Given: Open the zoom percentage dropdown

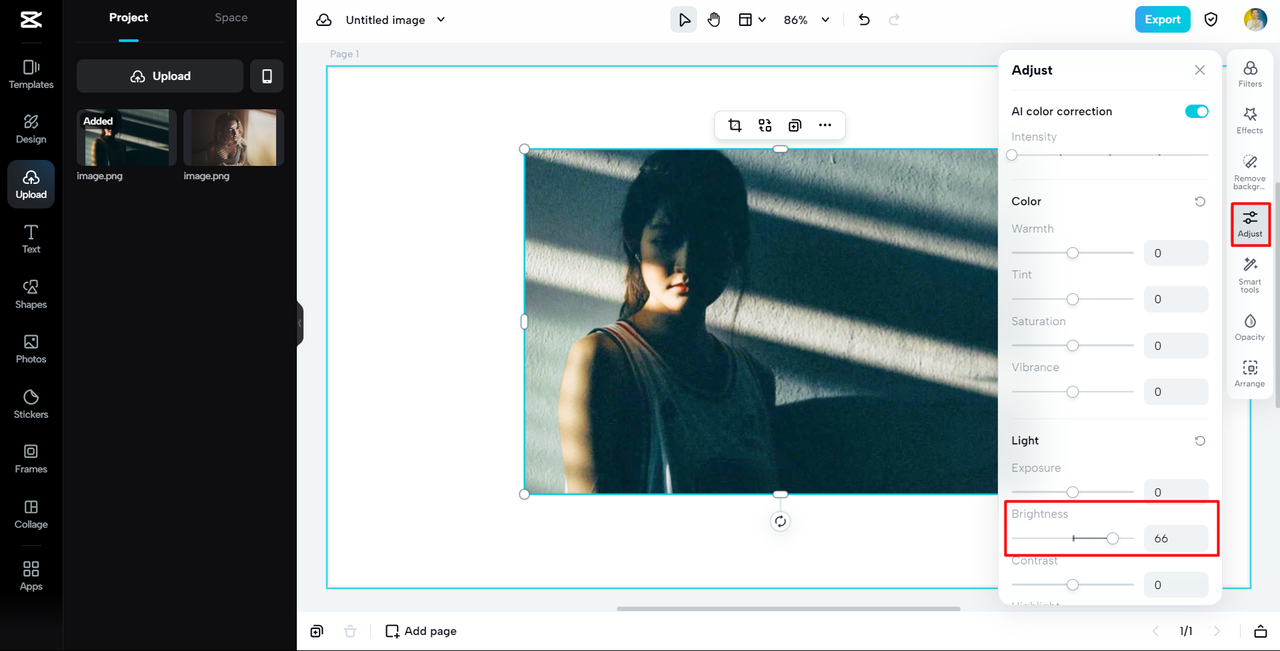Looking at the screenshot, I should (806, 19).
